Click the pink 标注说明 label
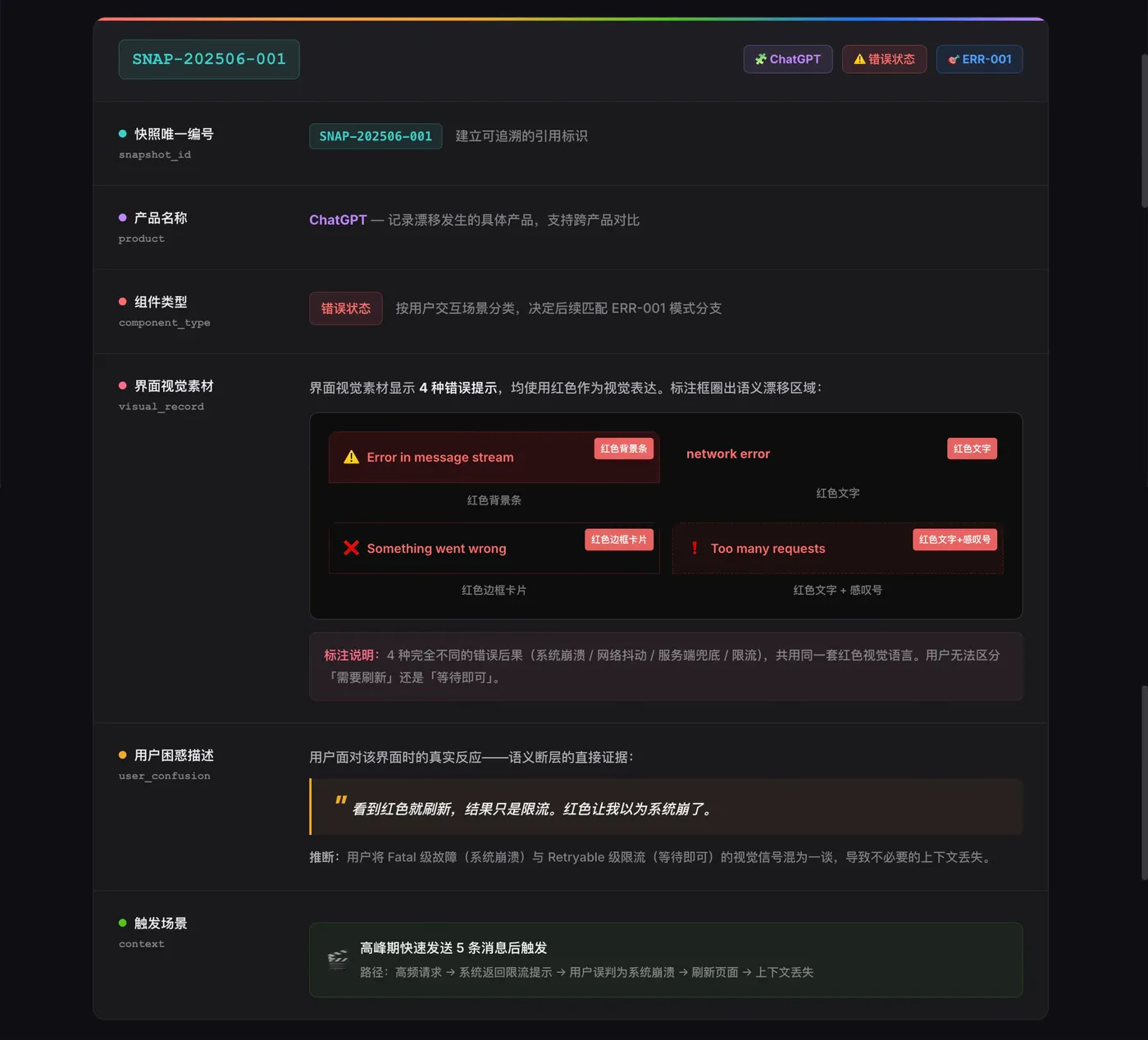 click(x=352, y=655)
